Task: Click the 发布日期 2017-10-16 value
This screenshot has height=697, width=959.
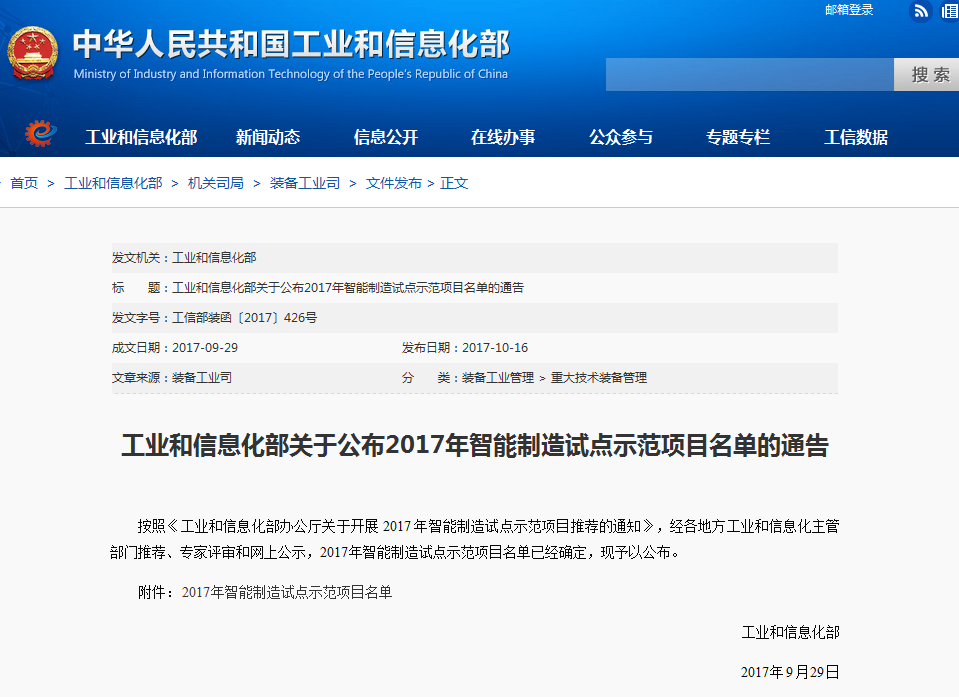Action: [495, 348]
